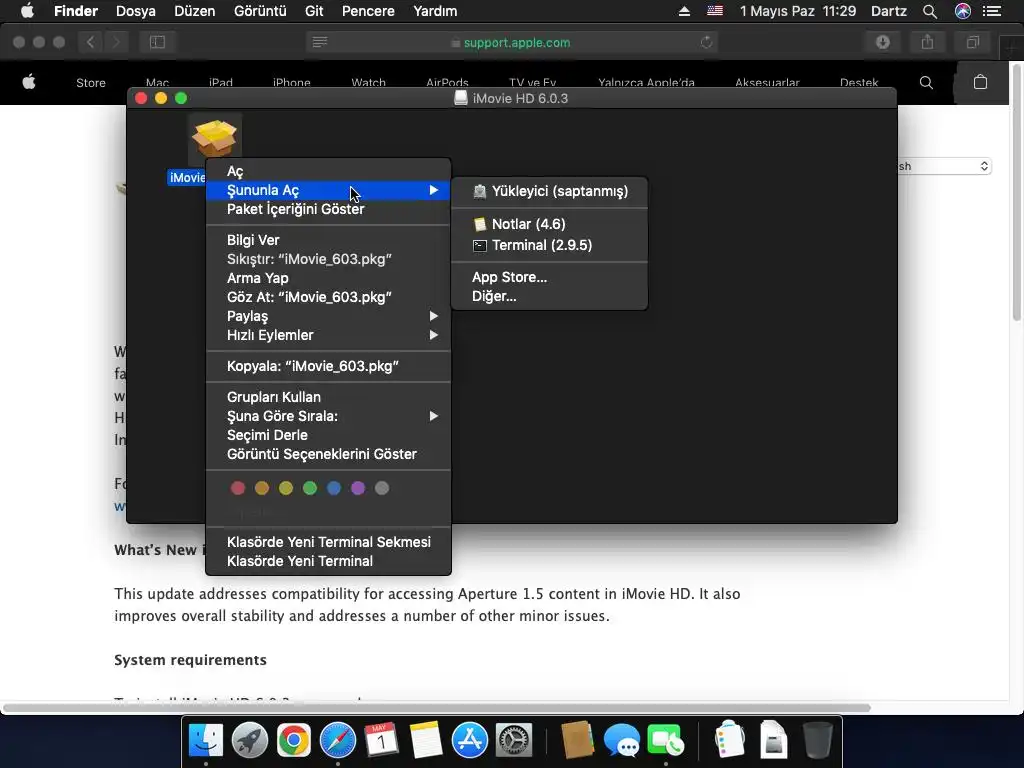
Task: Open the package with Notlar (4.6)
Action: tap(549, 224)
